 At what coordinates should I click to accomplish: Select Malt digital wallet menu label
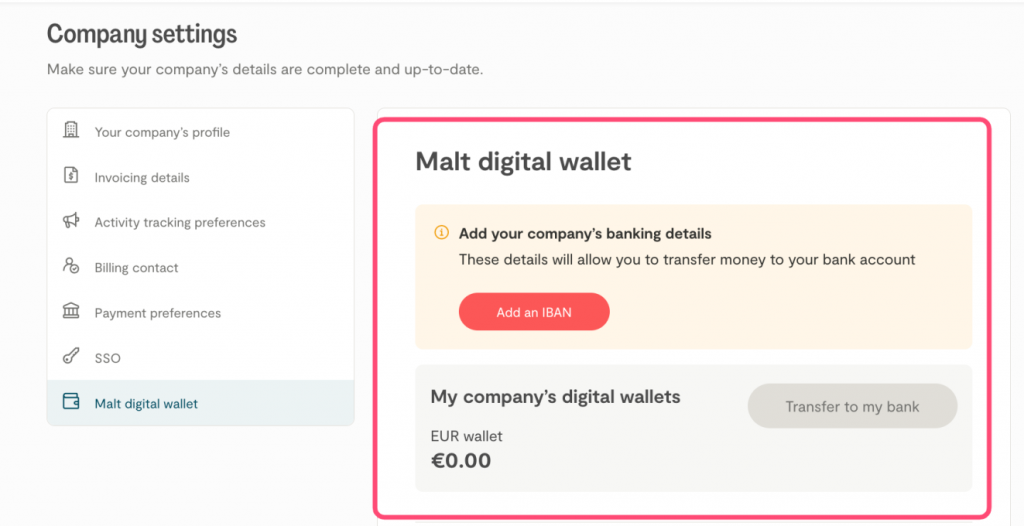146,404
